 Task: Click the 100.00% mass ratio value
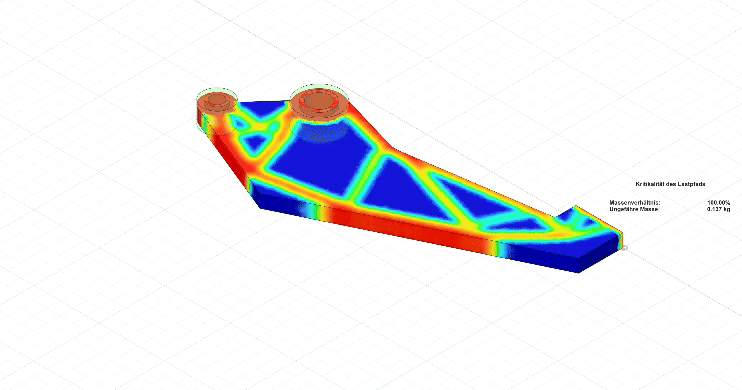(x=718, y=203)
